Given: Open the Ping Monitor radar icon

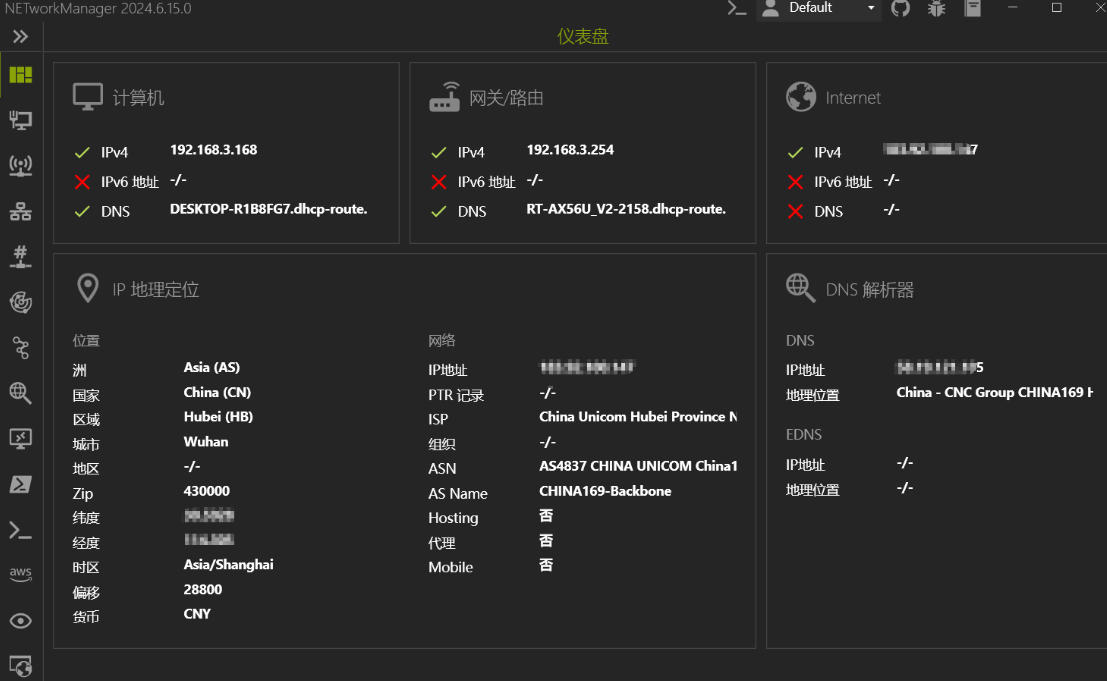Looking at the screenshot, I should 21,302.
